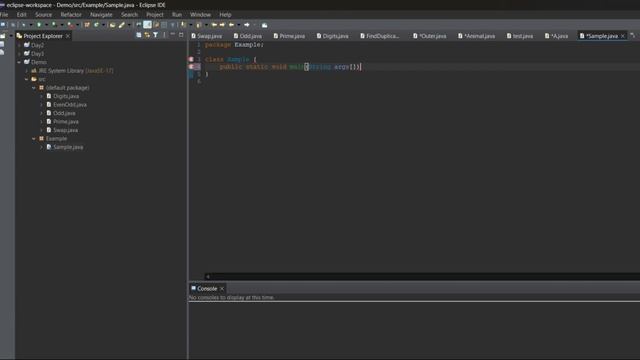This screenshot has width=640, height=360.
Task: Close the Console view
Action: pos(222,289)
